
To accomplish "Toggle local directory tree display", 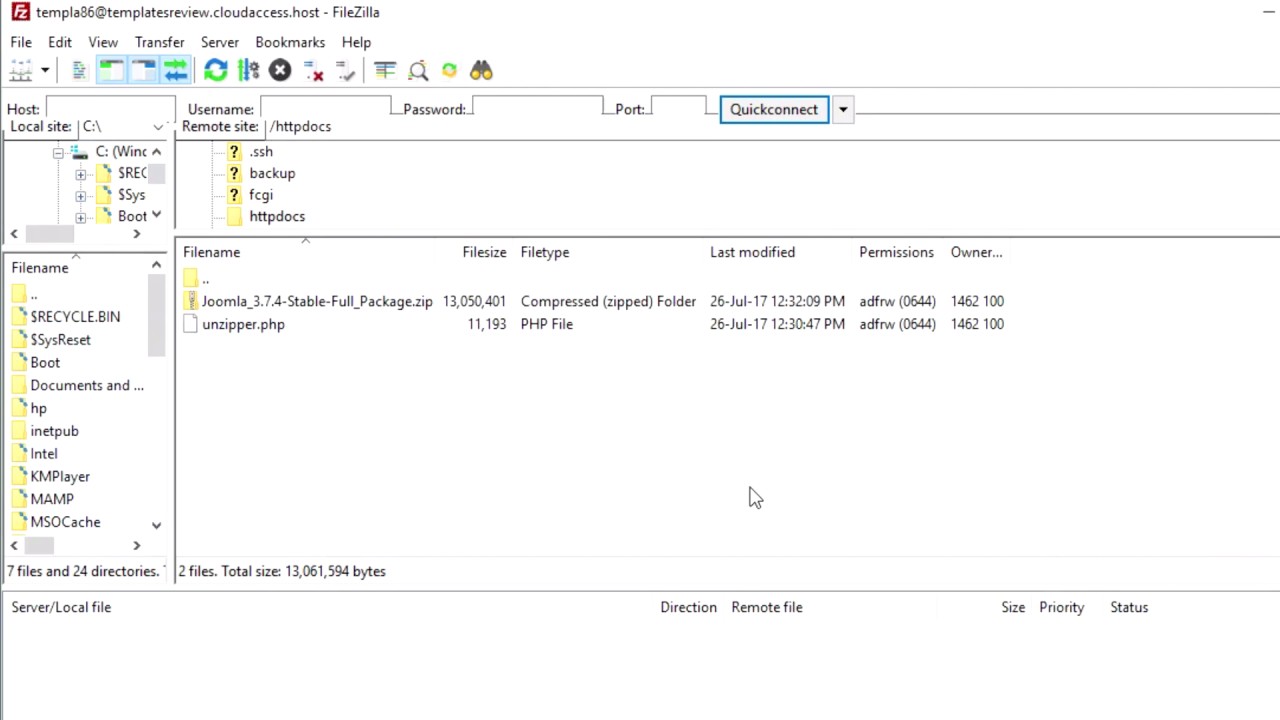I will pyautogui.click(x=111, y=70).
